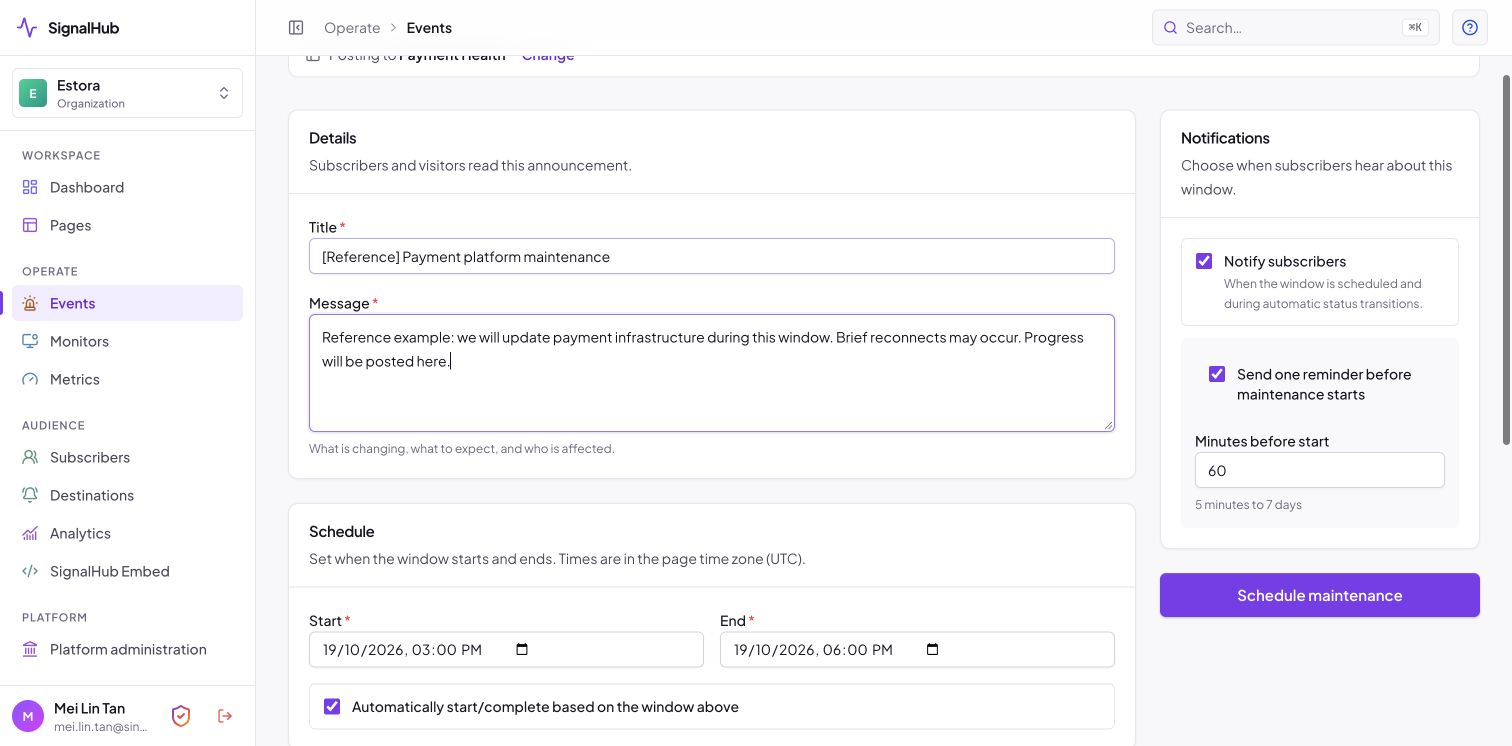This screenshot has width=1512, height=746.
Task: Click the Details section heading
Action: click(333, 138)
